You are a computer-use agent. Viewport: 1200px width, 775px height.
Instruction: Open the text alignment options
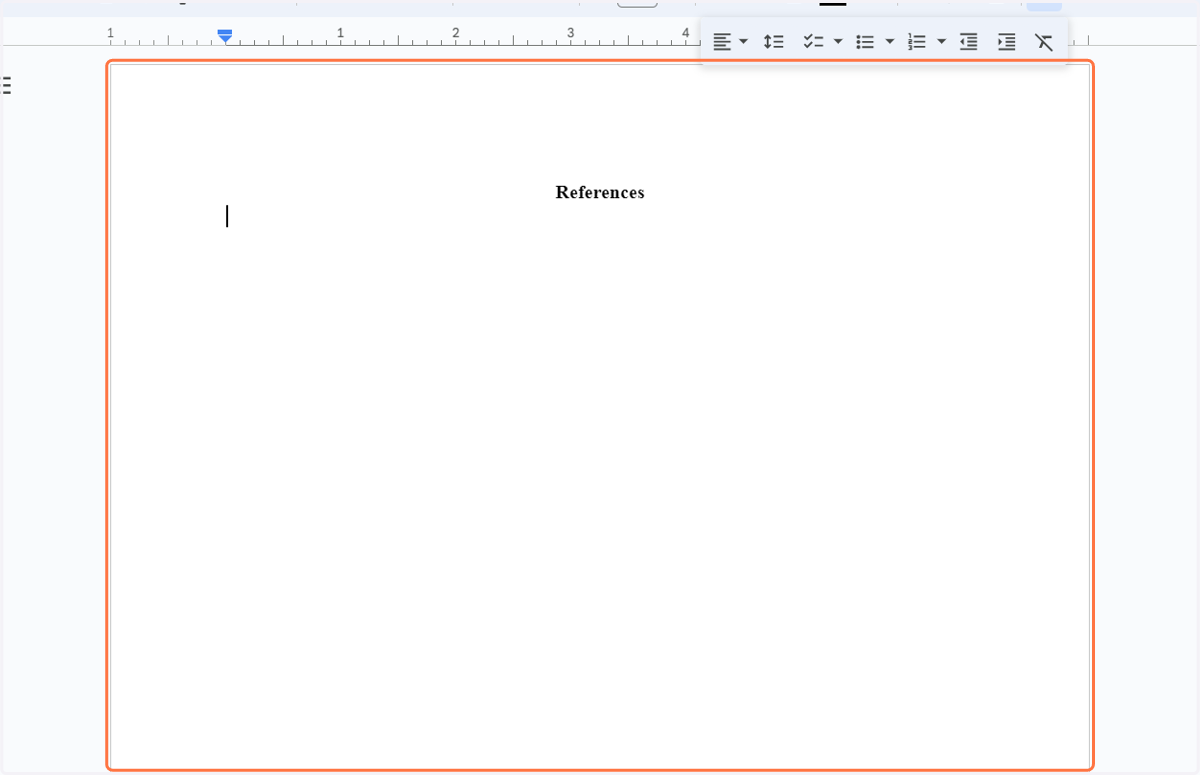click(730, 42)
